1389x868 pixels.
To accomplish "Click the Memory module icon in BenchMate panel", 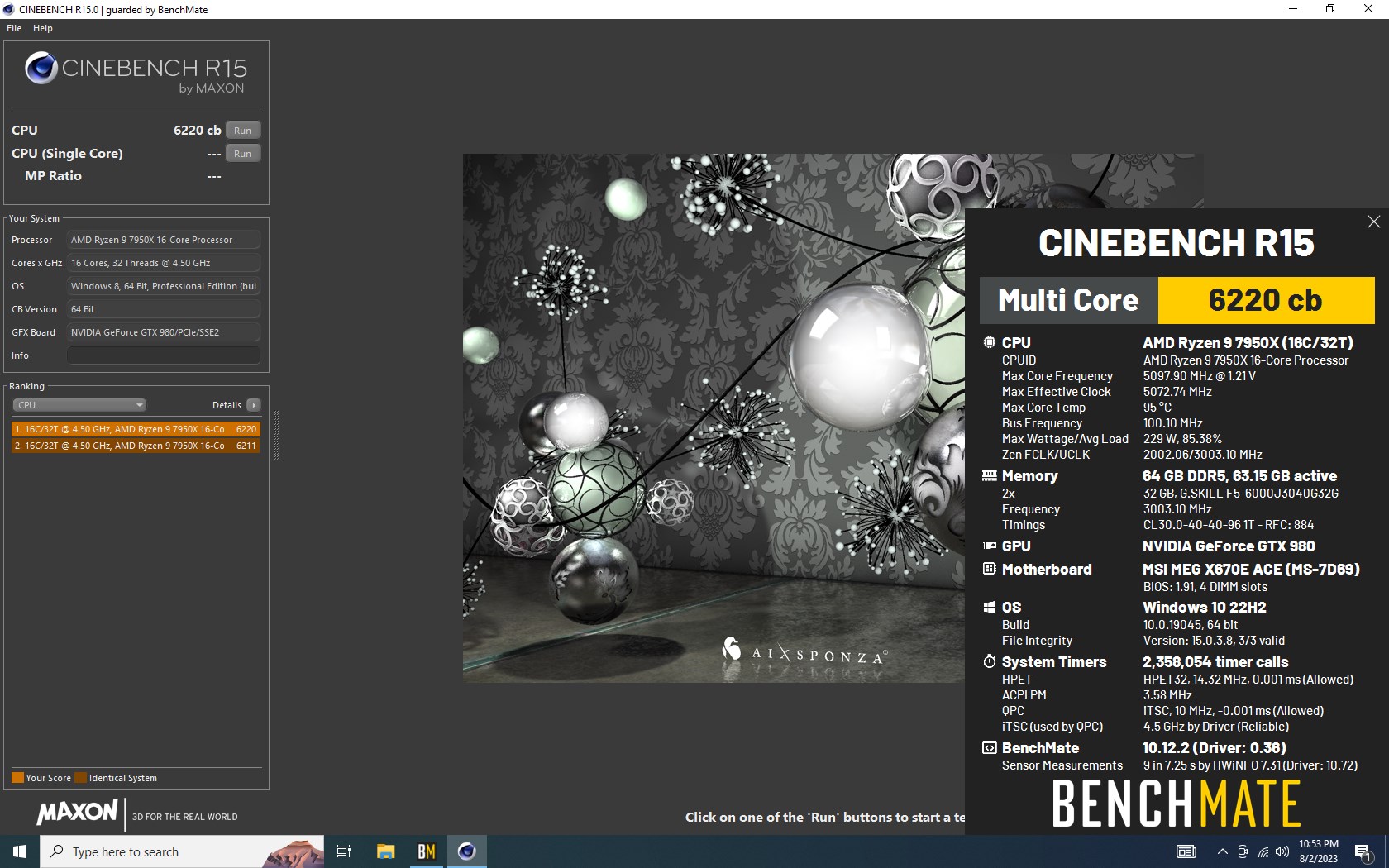I will [989, 475].
